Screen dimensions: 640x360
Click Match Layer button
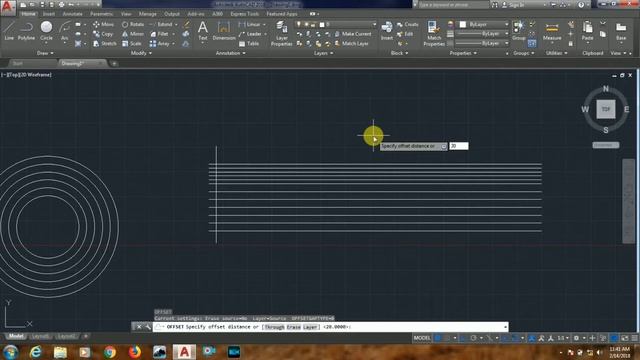[351, 43]
